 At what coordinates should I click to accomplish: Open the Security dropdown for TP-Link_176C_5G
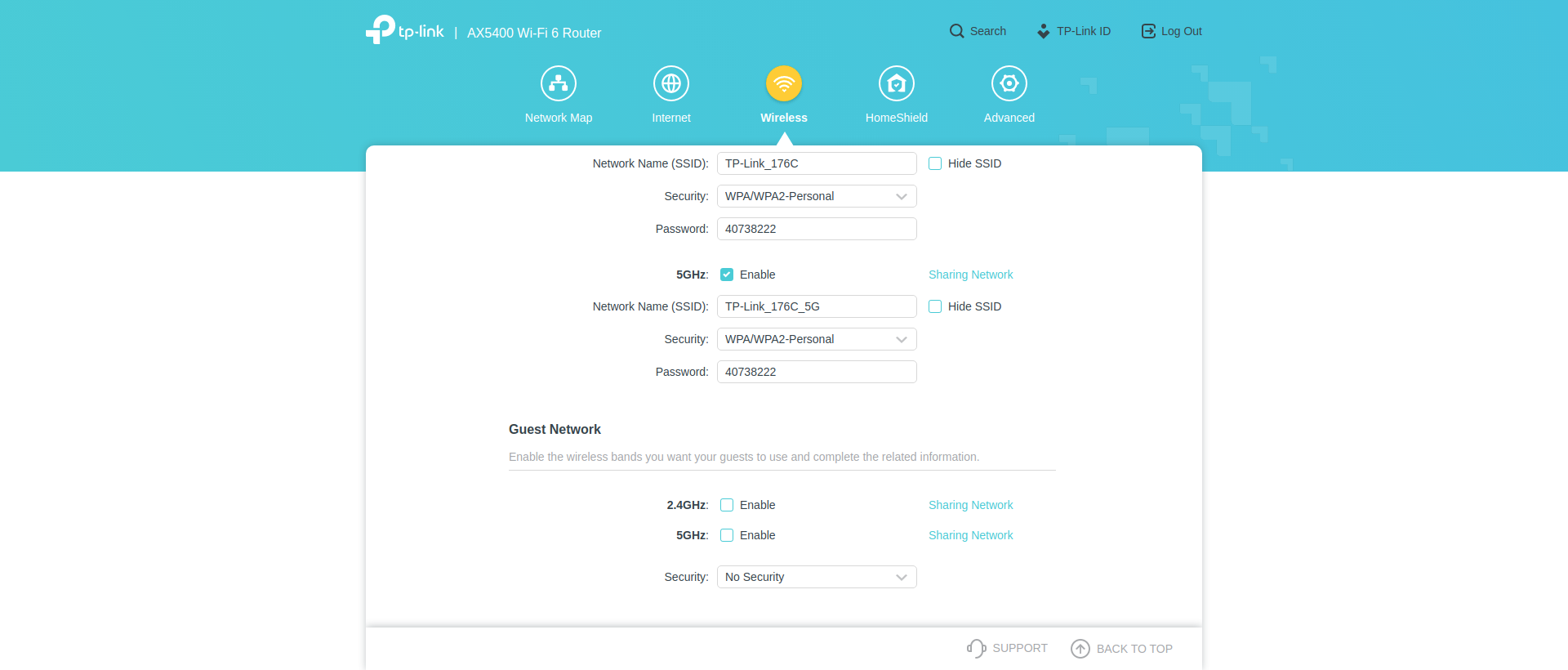(x=817, y=339)
